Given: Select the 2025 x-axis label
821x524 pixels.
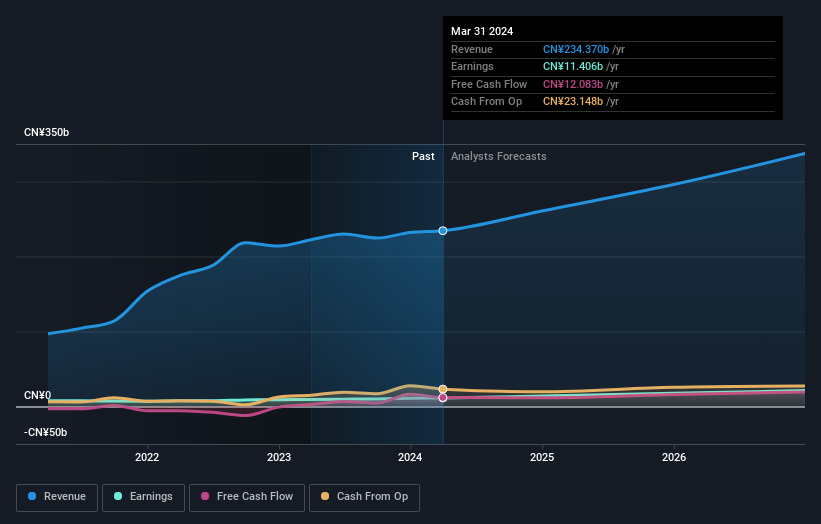Looking at the screenshot, I should pos(542,457).
